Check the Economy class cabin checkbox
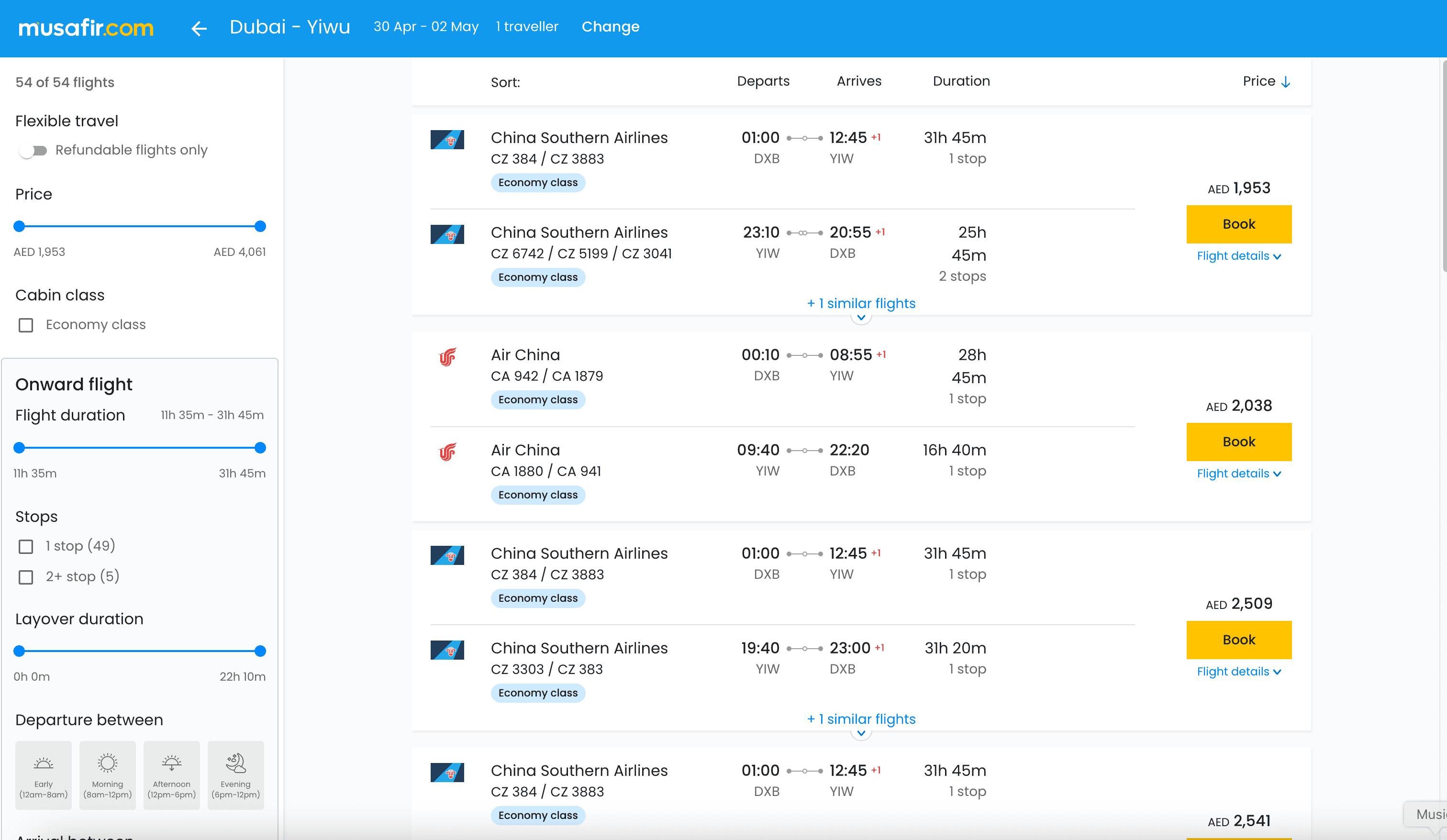Screen dimensions: 1447x840 coord(26,325)
